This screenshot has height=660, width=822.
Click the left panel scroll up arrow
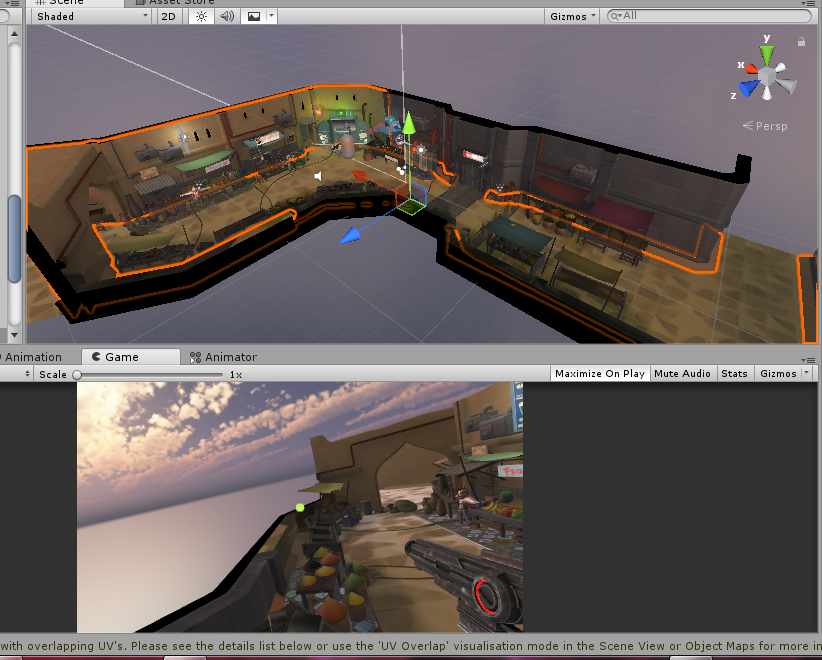[14, 34]
